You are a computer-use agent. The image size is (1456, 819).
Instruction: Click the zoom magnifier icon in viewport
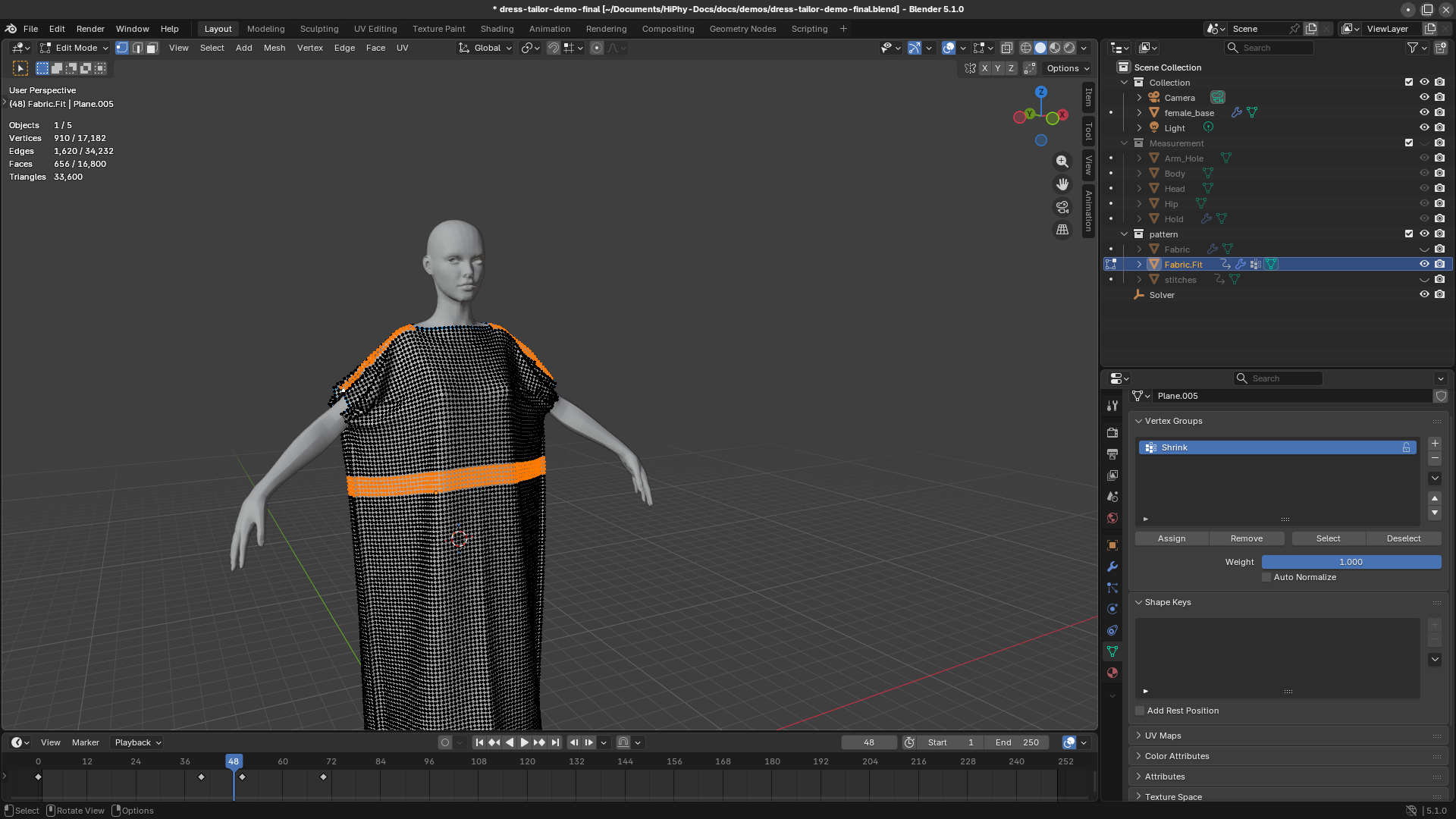point(1062,162)
